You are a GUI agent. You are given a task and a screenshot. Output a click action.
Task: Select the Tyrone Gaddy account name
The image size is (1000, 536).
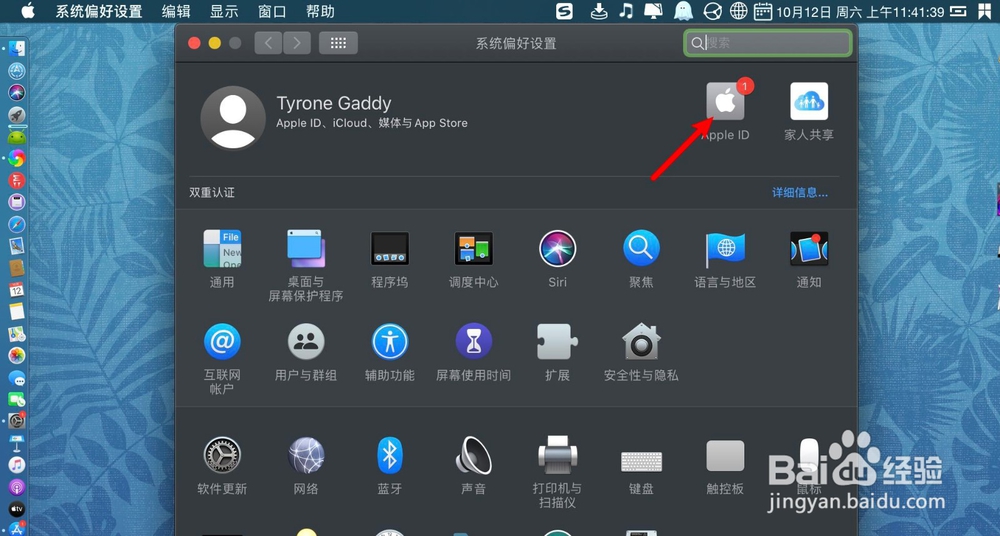point(334,103)
